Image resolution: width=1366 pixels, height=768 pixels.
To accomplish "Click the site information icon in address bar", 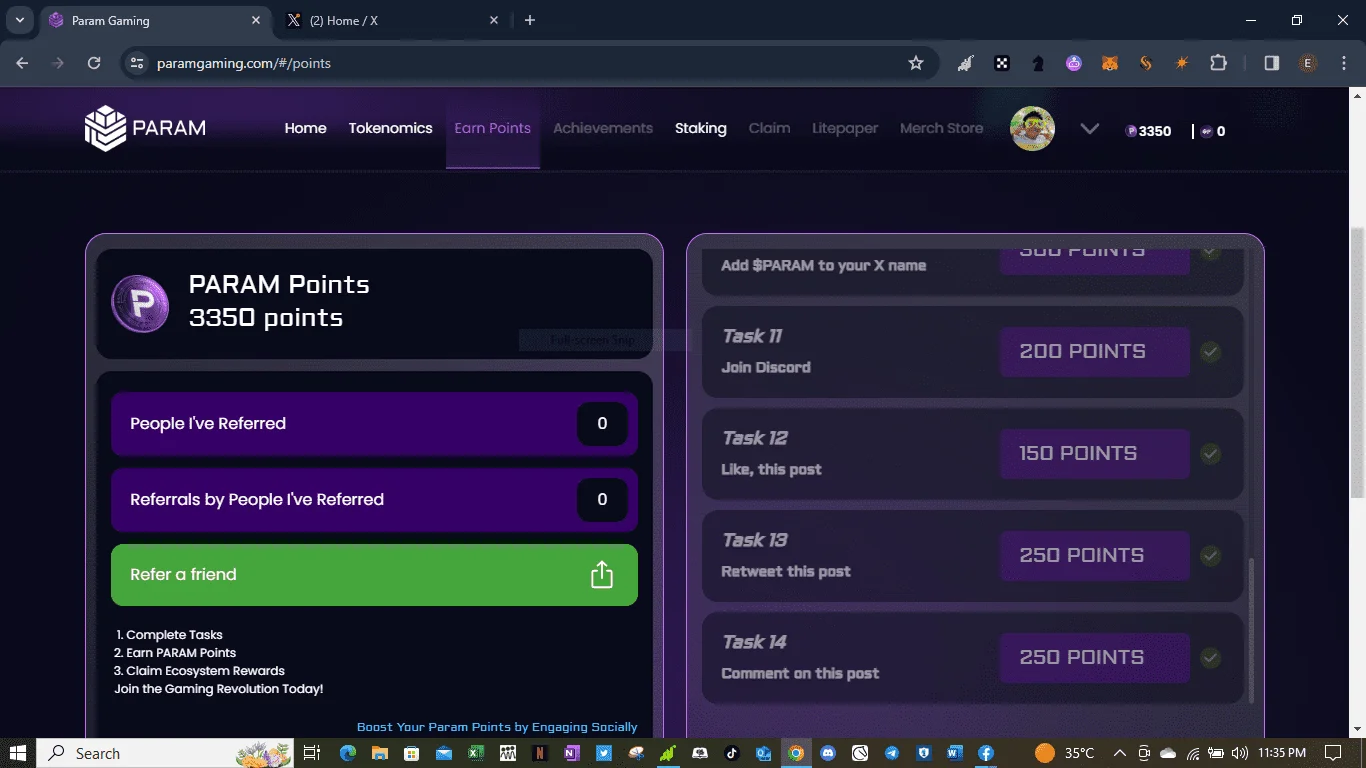I will [x=137, y=63].
